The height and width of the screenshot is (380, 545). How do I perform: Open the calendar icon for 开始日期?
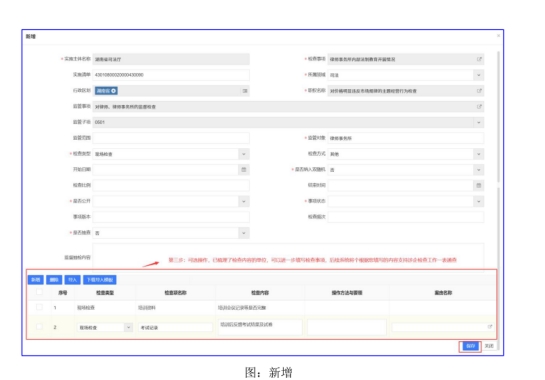tap(244, 170)
